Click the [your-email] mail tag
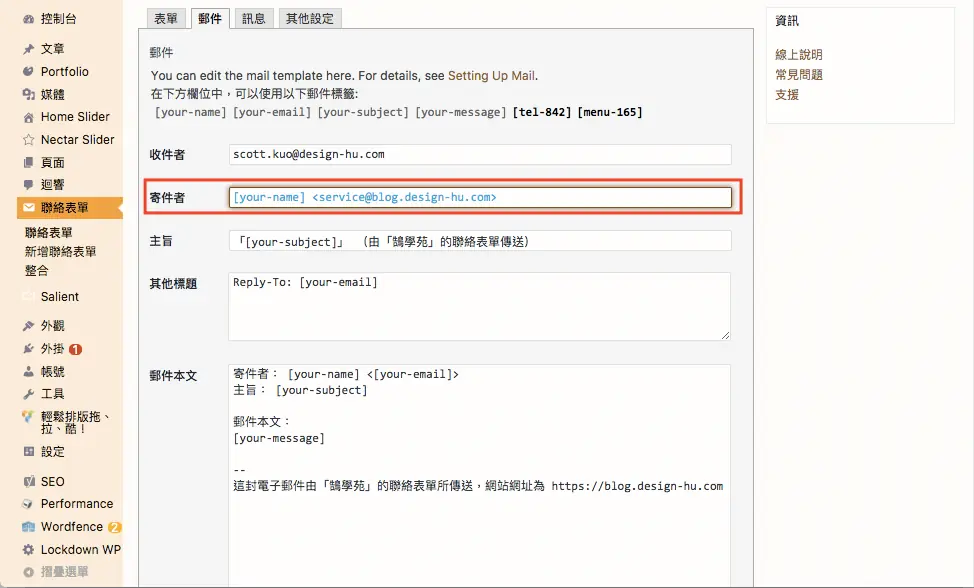 point(272,112)
